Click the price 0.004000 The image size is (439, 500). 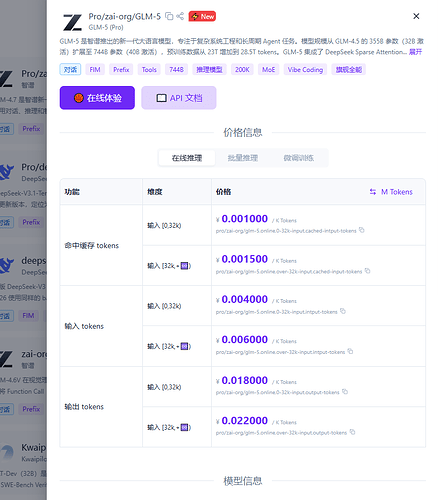244,299
